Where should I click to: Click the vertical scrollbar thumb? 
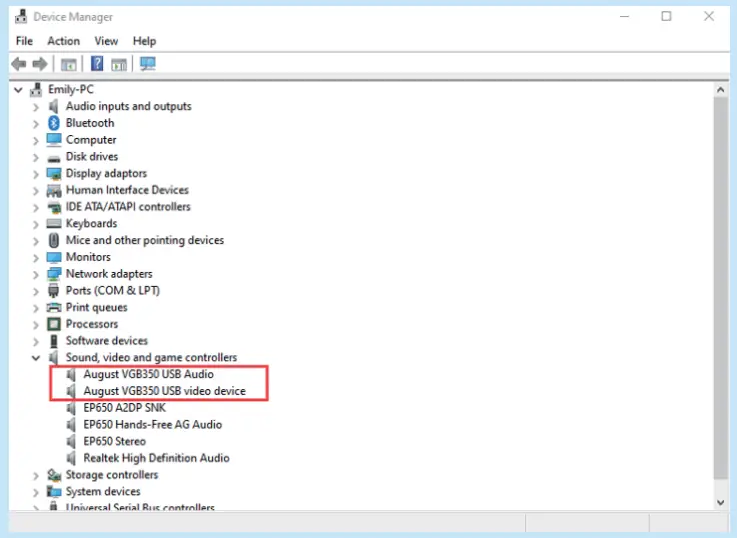coord(721,288)
